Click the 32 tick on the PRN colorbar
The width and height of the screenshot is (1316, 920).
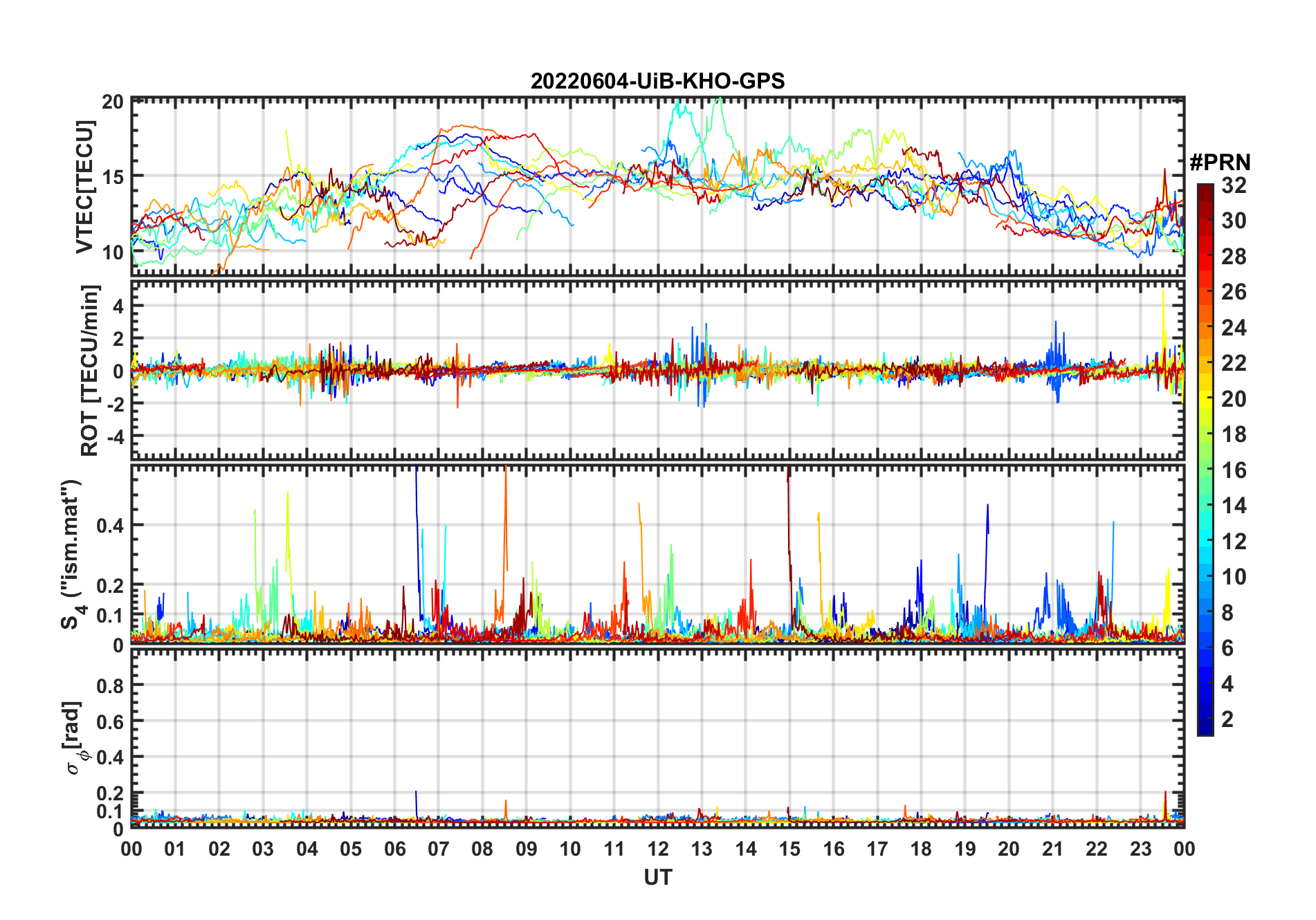pos(1234,185)
